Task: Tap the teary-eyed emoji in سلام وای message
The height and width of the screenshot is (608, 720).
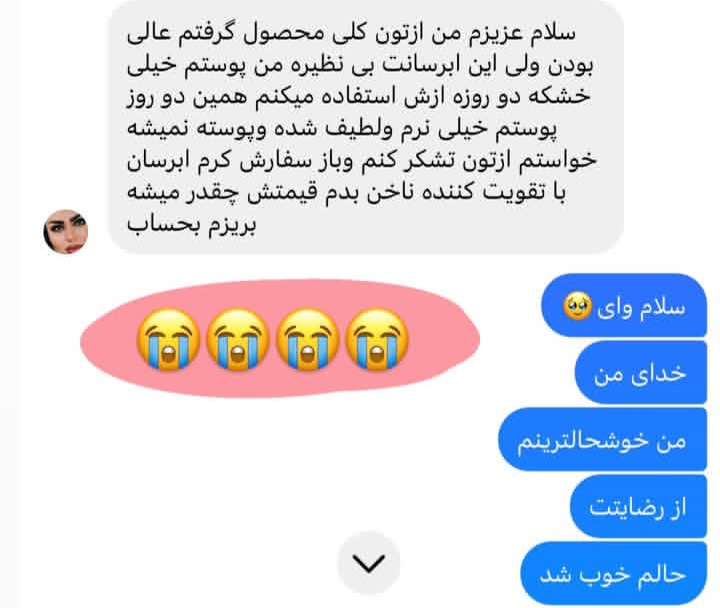Action: click(x=577, y=307)
